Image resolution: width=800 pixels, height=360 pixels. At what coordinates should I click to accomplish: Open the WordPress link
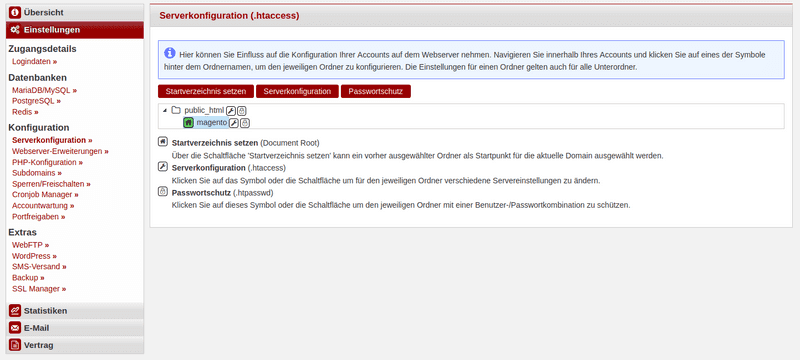coord(34,256)
